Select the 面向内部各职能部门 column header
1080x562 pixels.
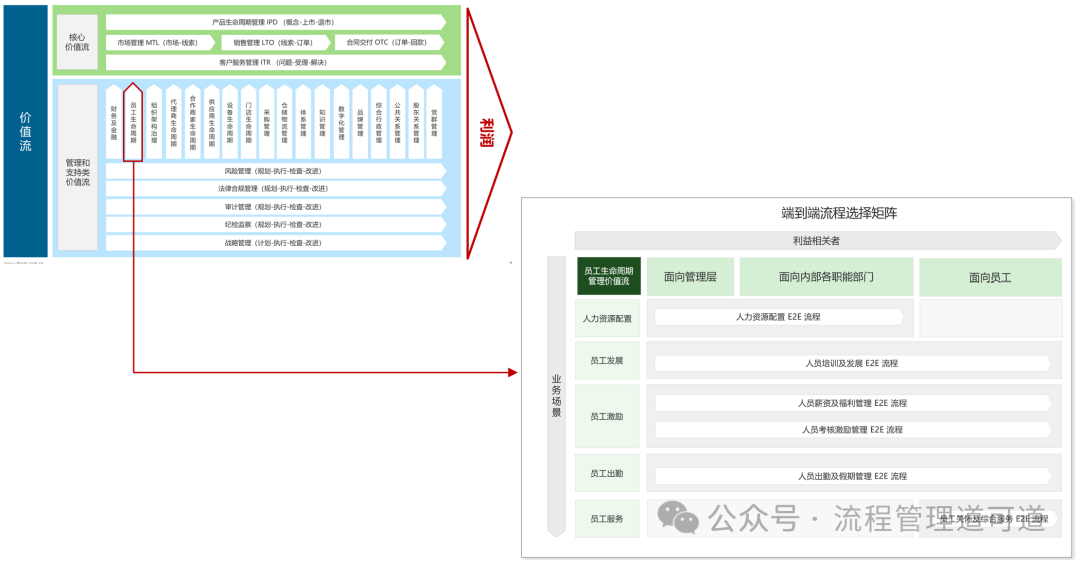826,277
